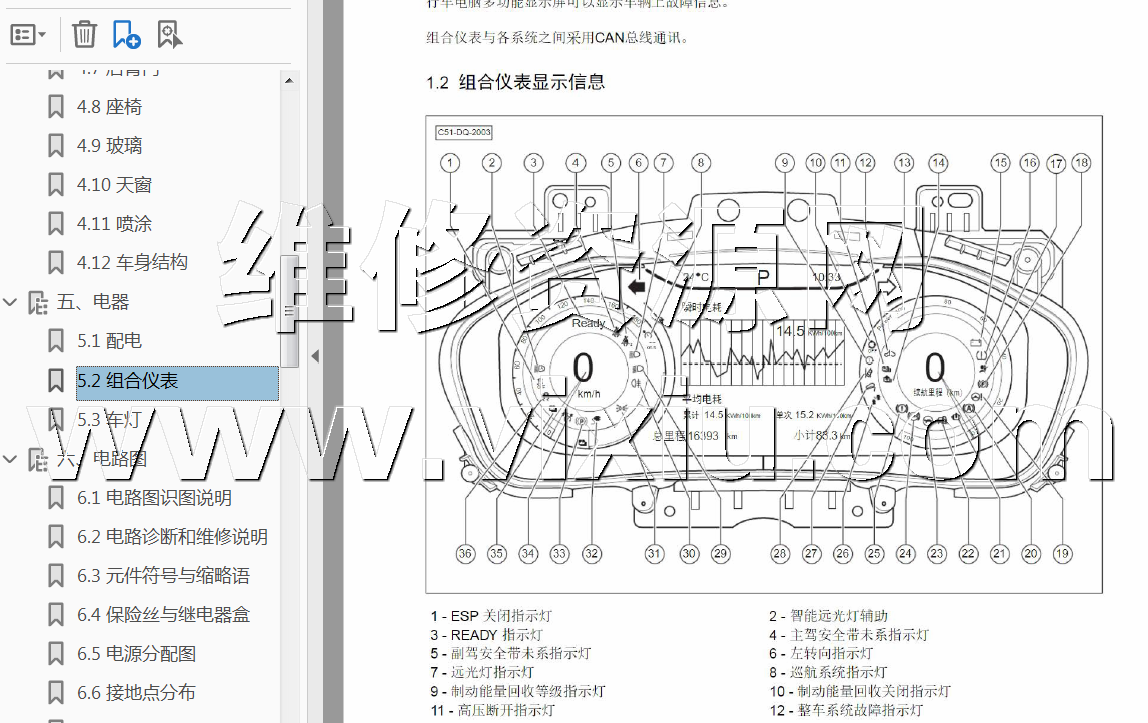Open the bookmark options dropdown menu
The height and width of the screenshot is (723, 1148).
(28, 35)
